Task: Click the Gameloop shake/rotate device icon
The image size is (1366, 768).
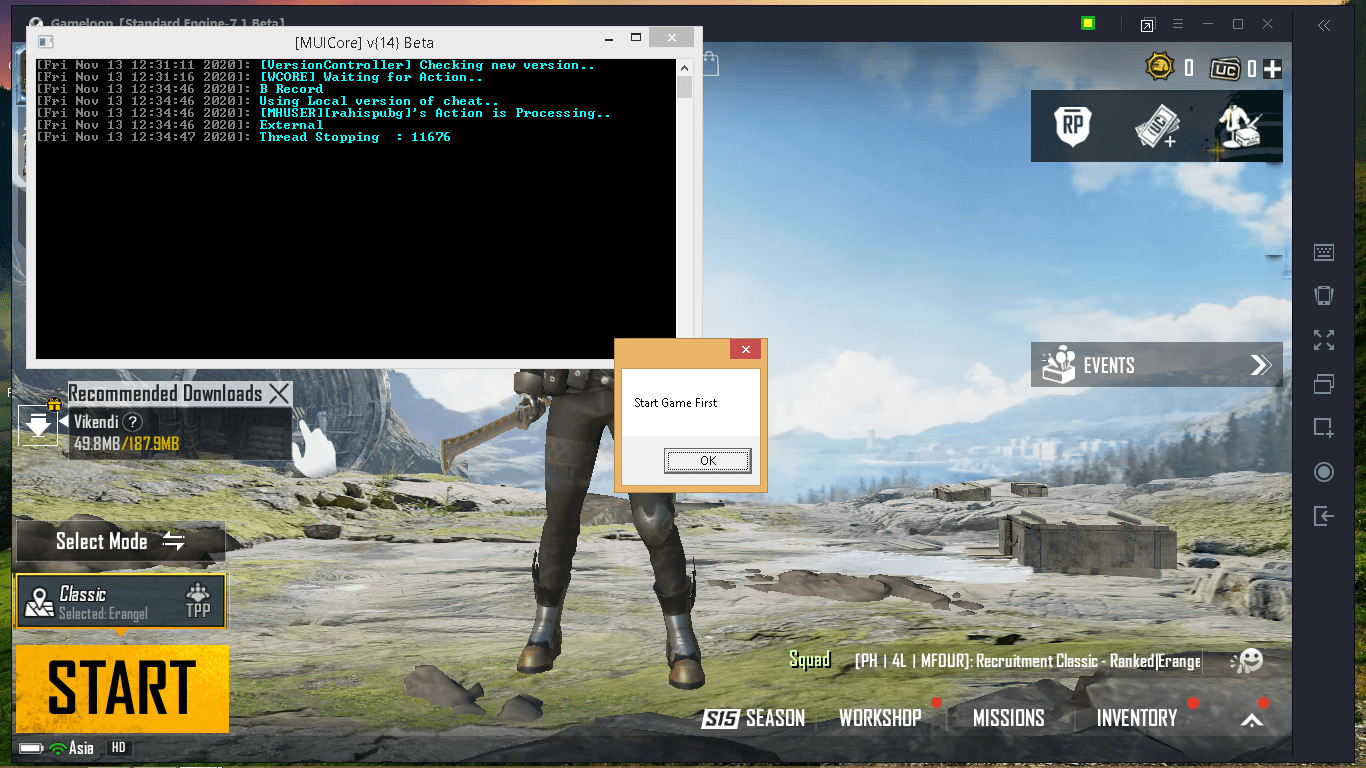Action: tap(1324, 295)
